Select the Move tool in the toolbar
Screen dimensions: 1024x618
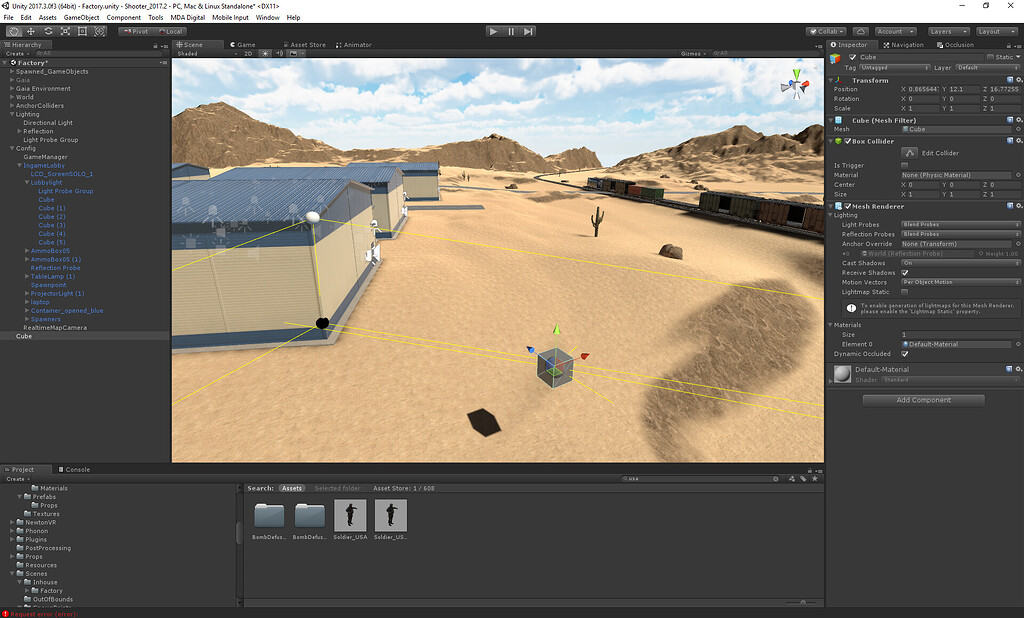(x=30, y=31)
